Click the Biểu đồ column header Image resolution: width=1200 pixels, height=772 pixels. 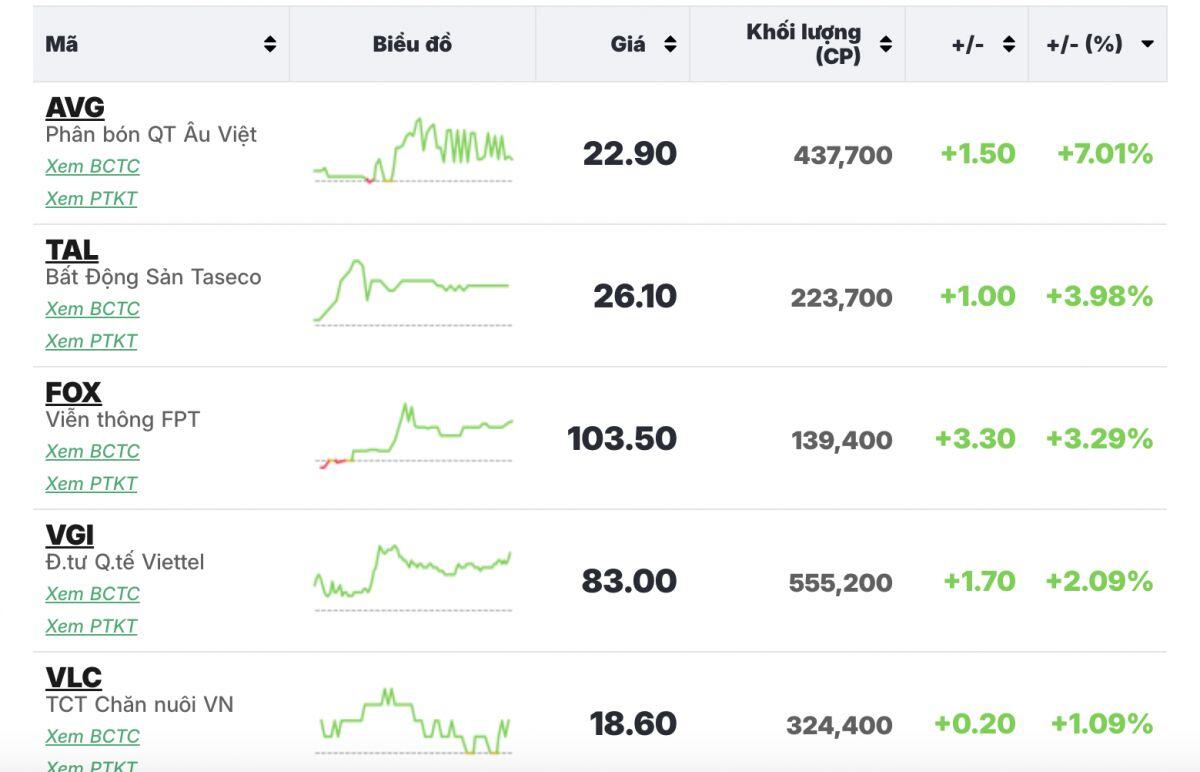tap(412, 44)
